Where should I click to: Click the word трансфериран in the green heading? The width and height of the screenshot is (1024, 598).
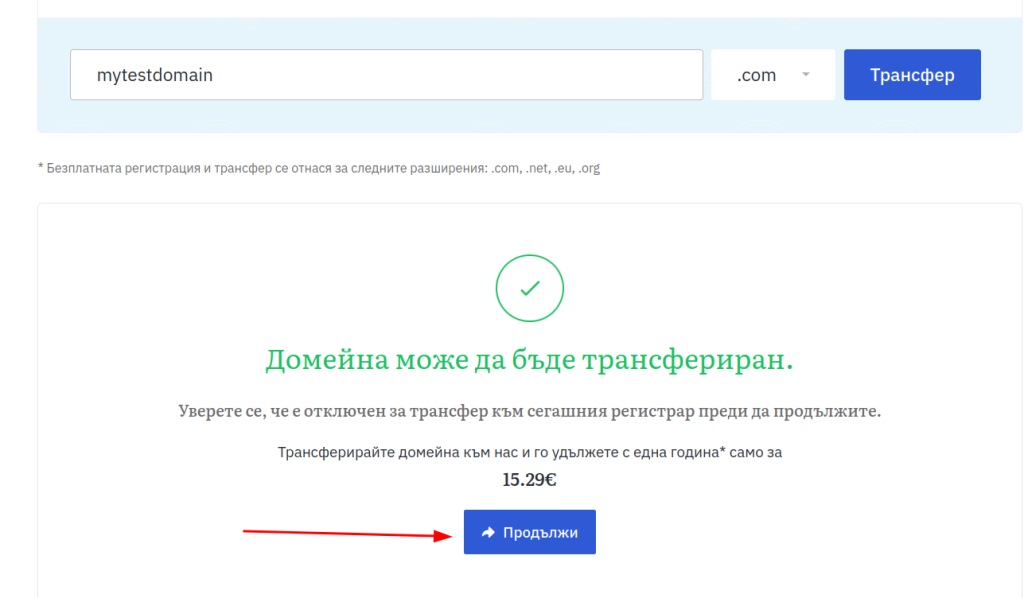(690, 360)
